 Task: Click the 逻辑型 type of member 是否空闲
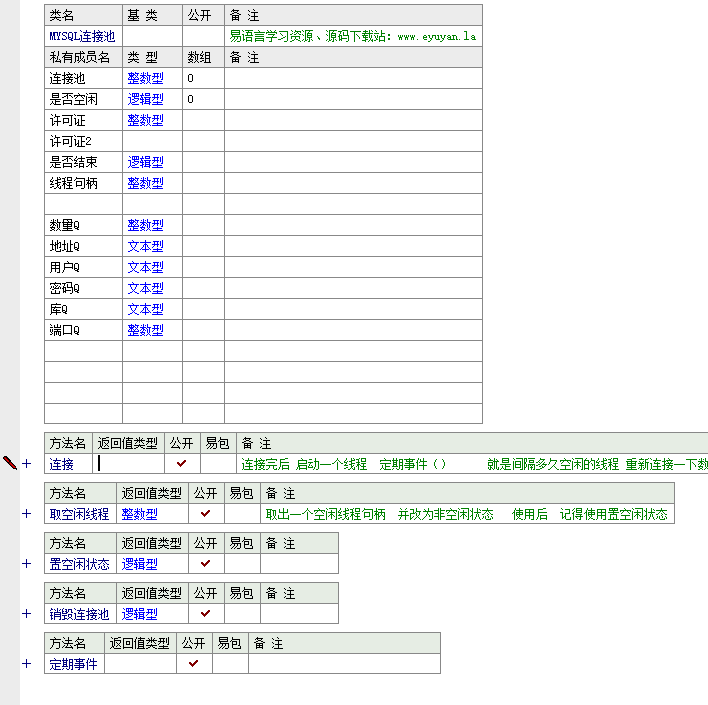[145, 99]
